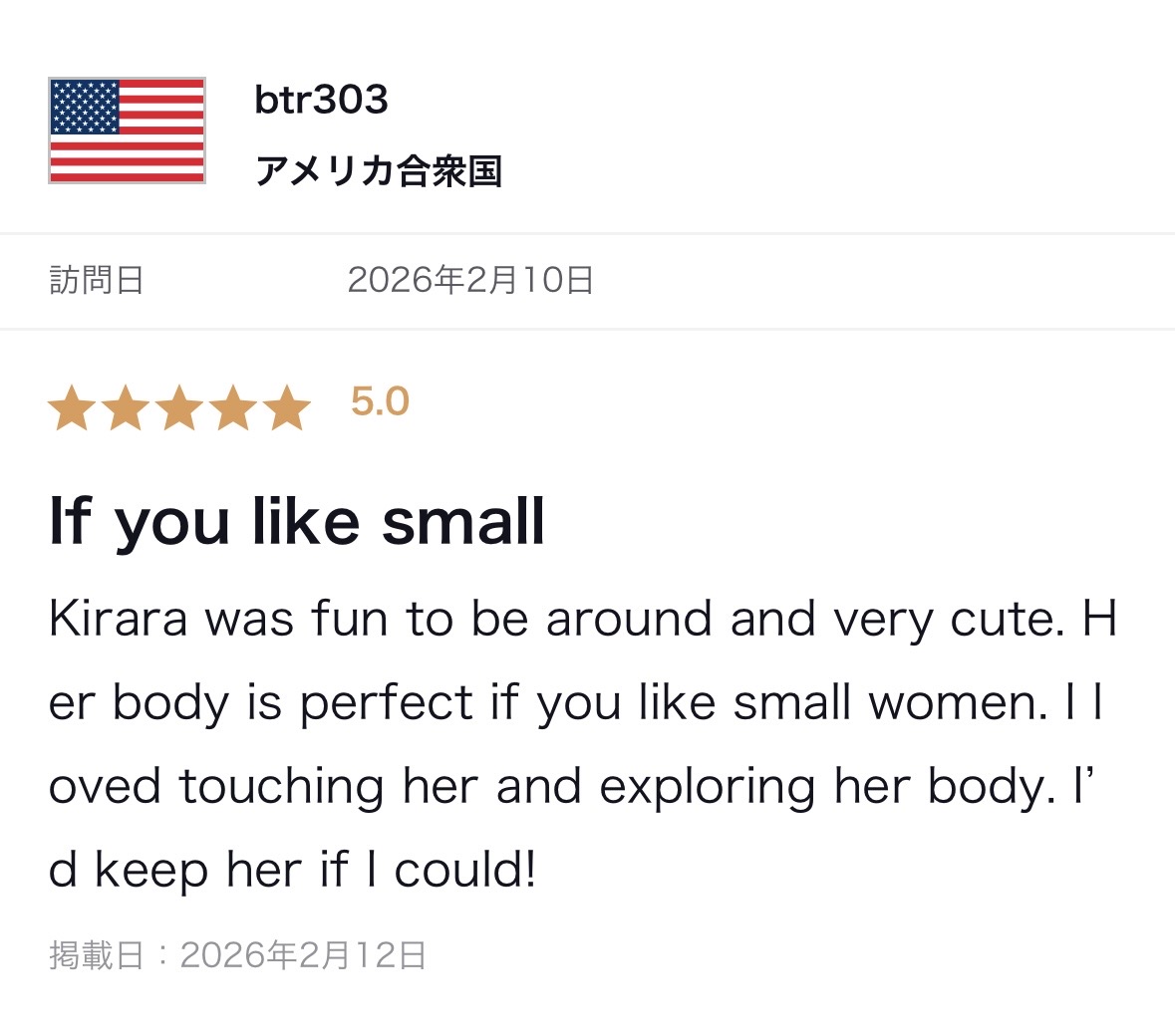Click the 5.0 rating score

(380, 401)
